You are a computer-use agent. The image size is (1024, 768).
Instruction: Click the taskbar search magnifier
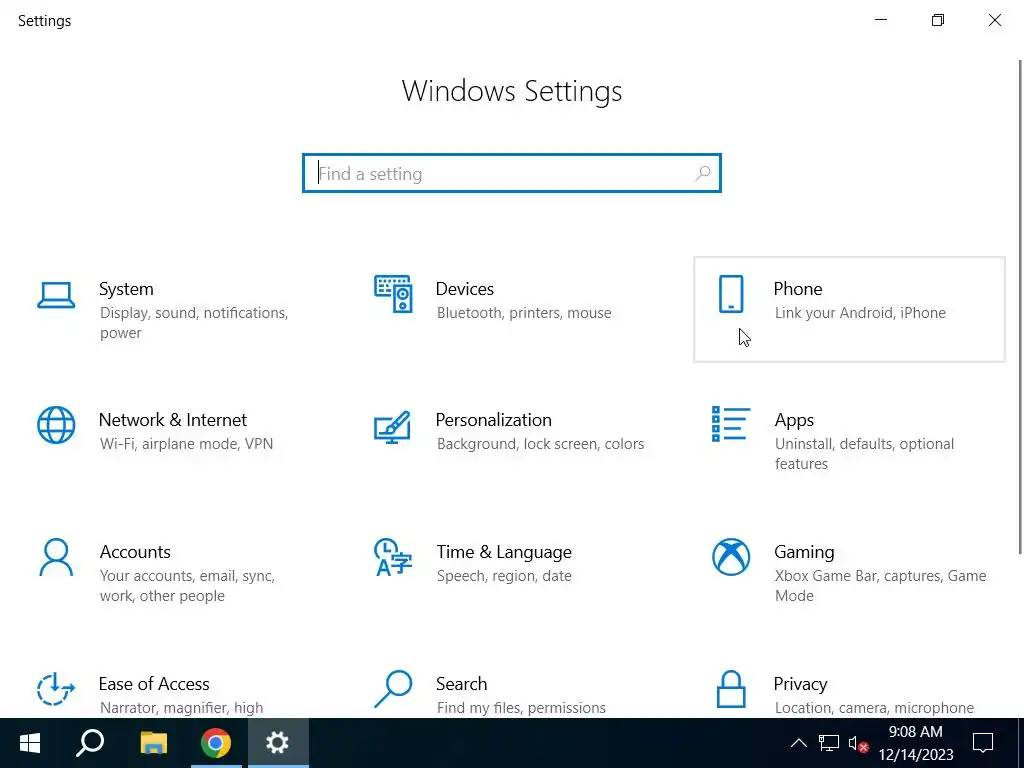pyautogui.click(x=90, y=743)
